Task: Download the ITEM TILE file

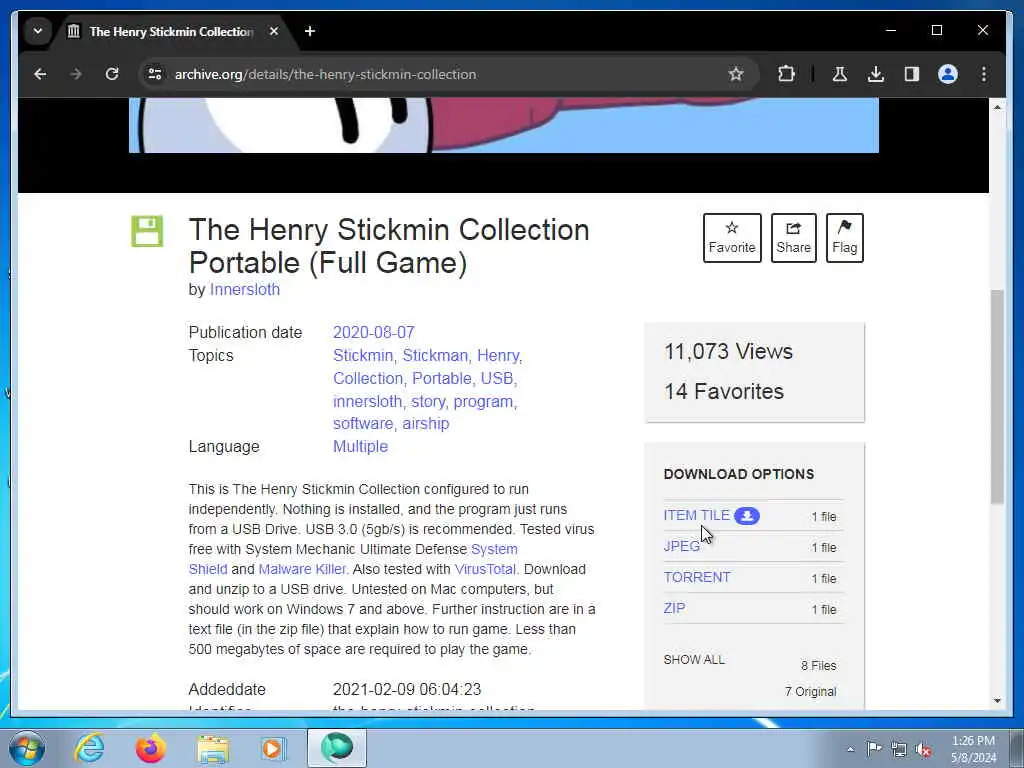Action: coord(696,515)
